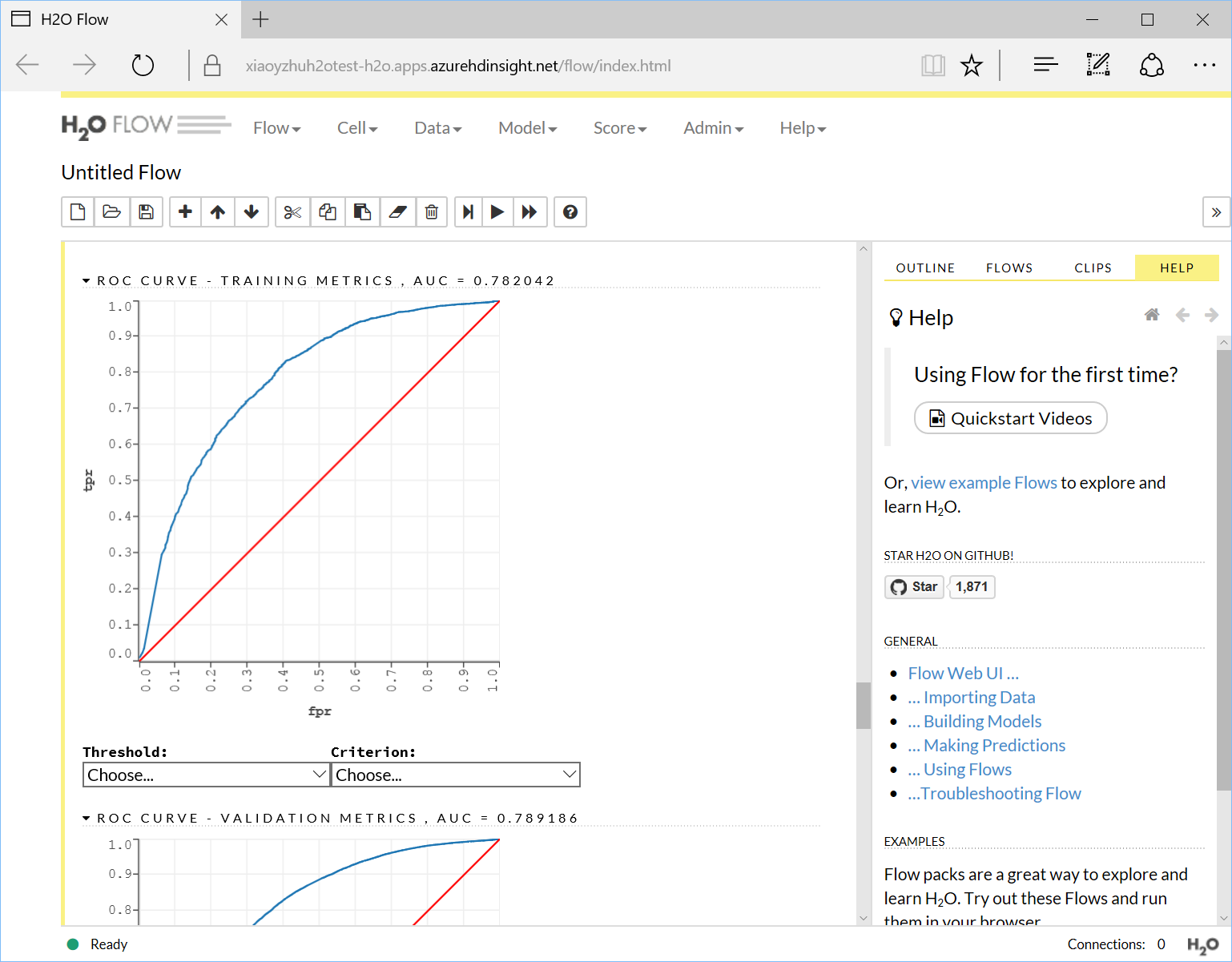Open the Admin menu
The width and height of the screenshot is (1232, 962).
tap(714, 128)
